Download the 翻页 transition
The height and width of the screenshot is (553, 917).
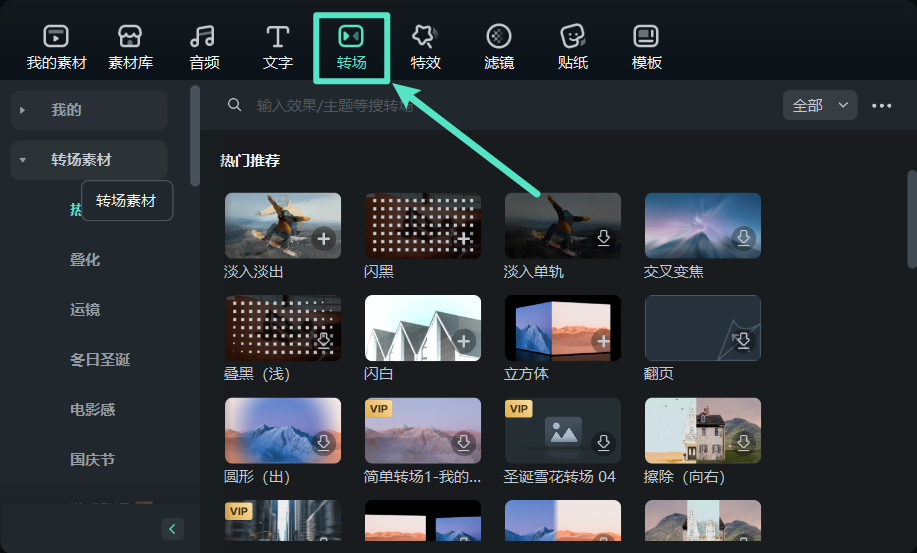[x=743, y=341]
